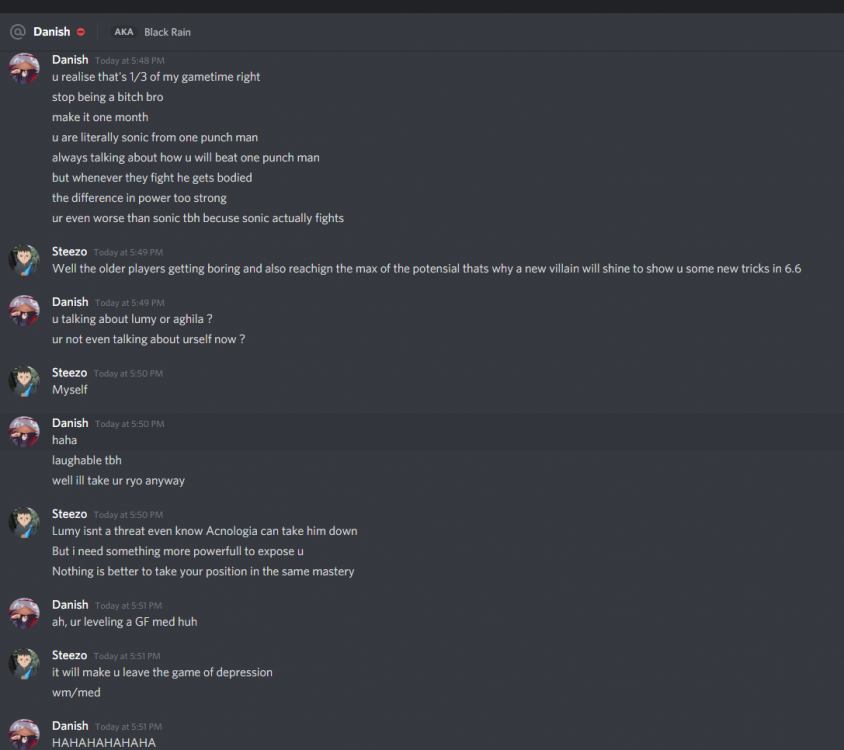This screenshot has width=844, height=750.
Task: Click the 'wm/med' message text
Action: tap(76, 692)
